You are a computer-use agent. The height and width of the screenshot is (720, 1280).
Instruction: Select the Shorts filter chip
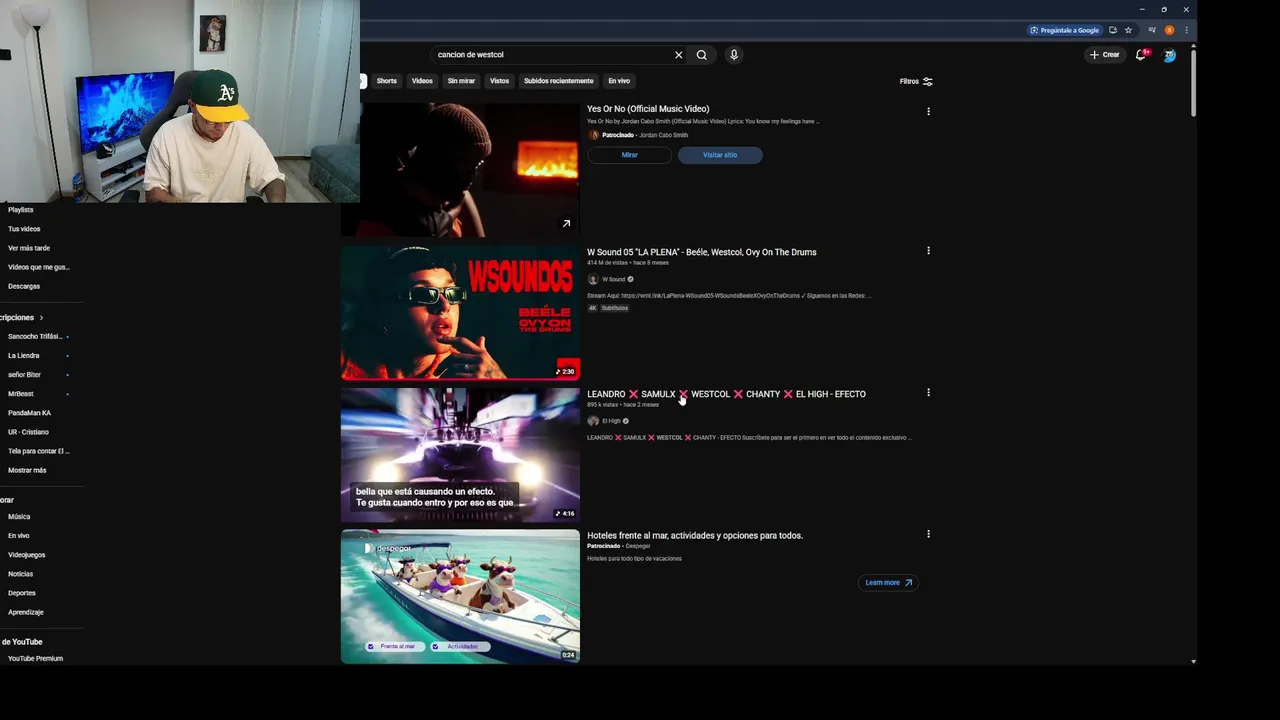pos(387,81)
